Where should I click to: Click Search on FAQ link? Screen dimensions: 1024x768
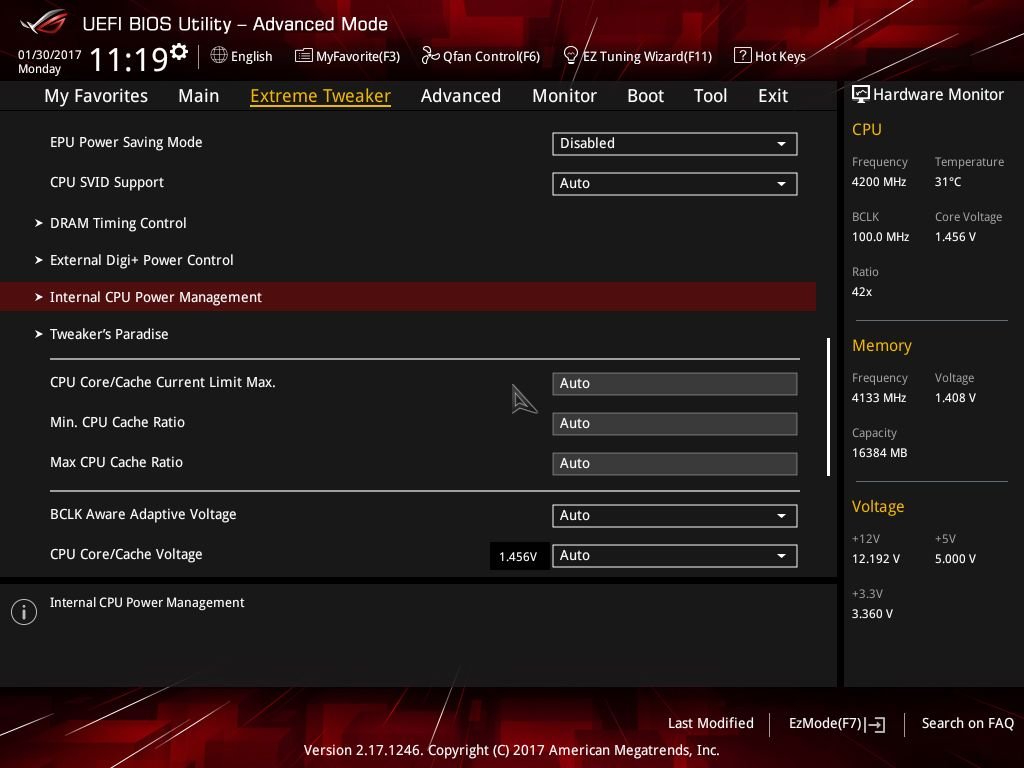point(967,723)
